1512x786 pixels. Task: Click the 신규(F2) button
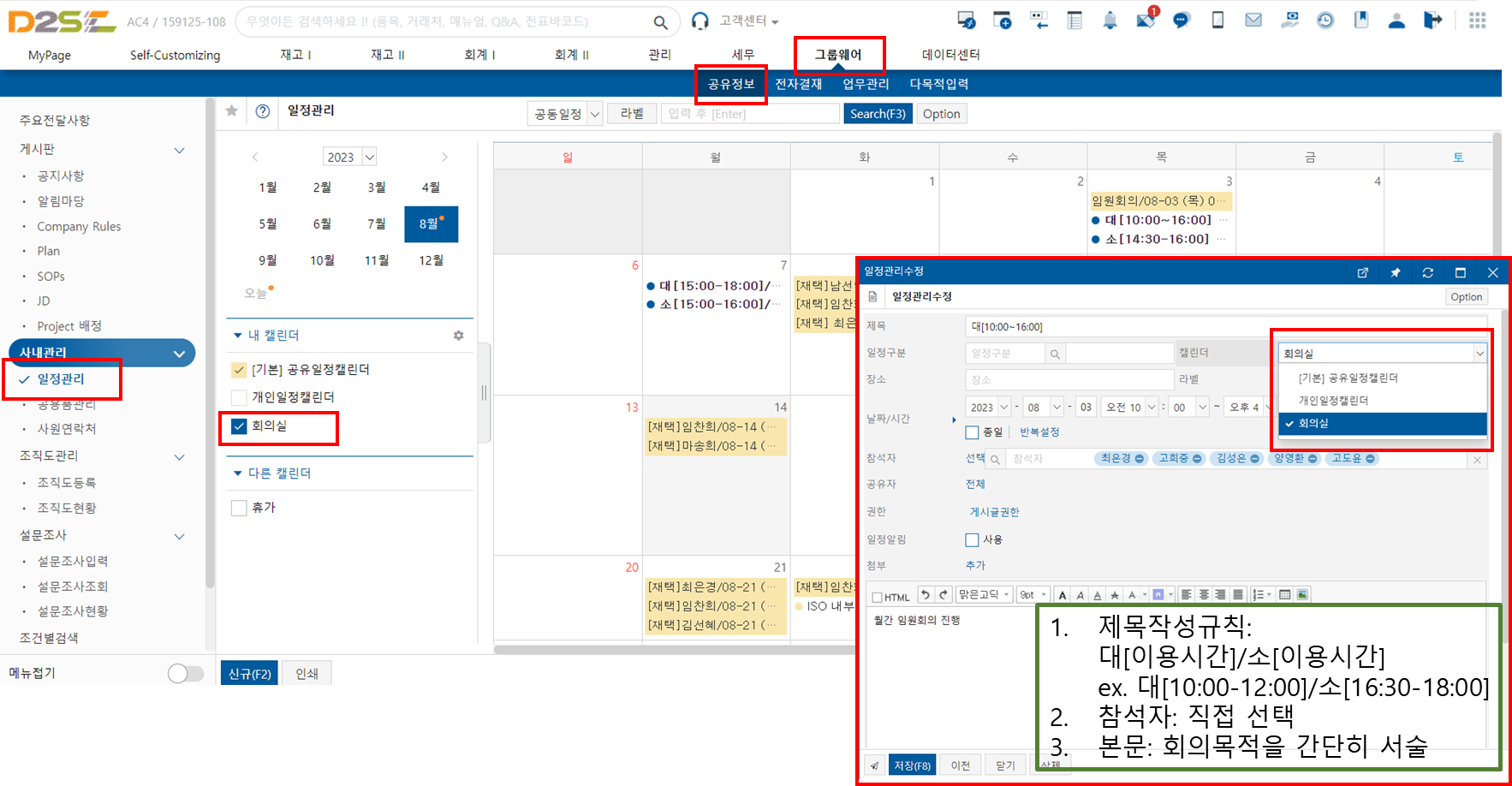click(250, 674)
